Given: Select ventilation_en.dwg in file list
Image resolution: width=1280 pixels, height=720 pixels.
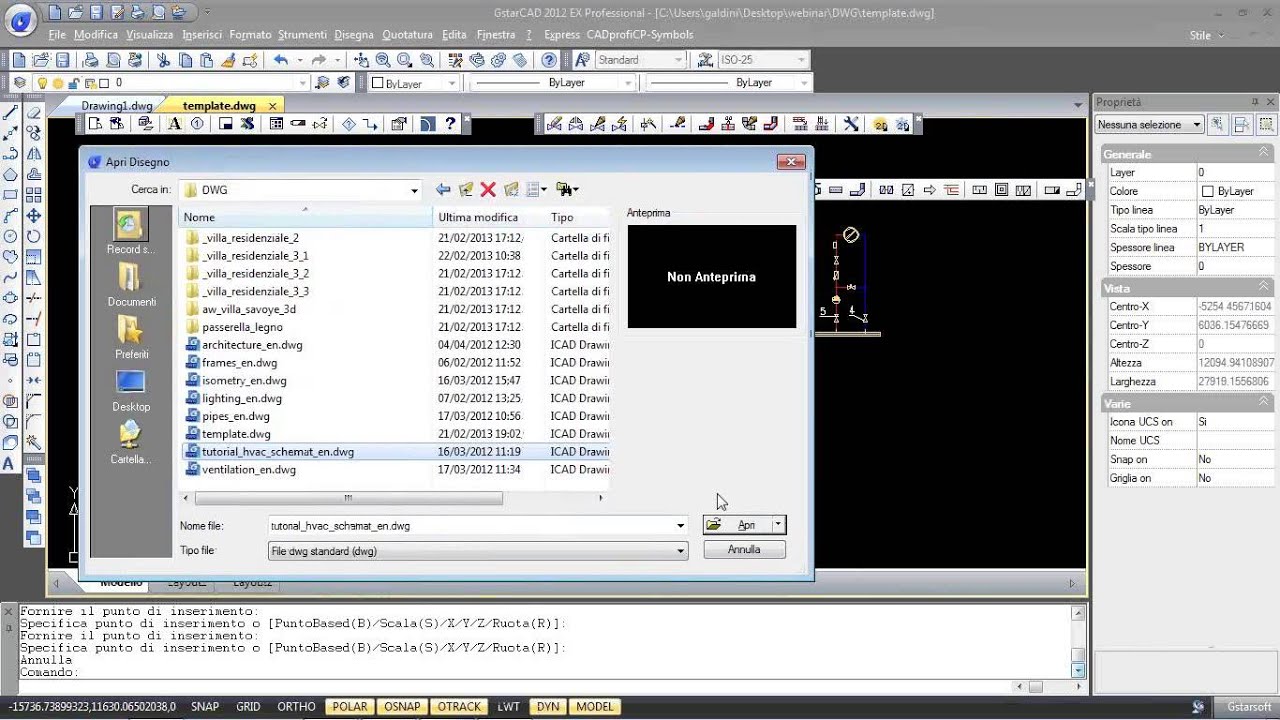Looking at the screenshot, I should [x=249, y=470].
